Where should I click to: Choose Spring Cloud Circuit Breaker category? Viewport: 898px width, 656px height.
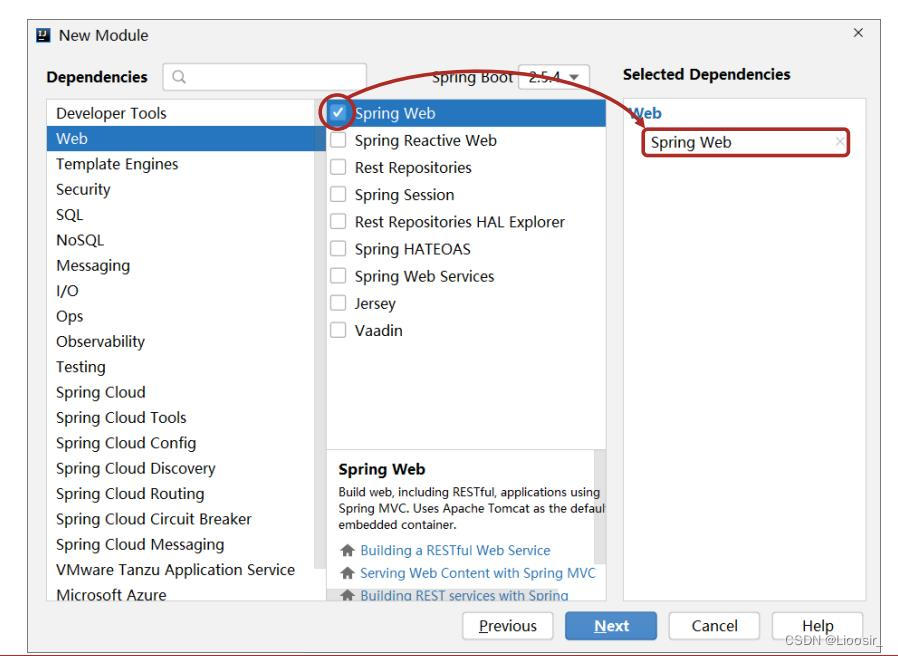point(181,519)
